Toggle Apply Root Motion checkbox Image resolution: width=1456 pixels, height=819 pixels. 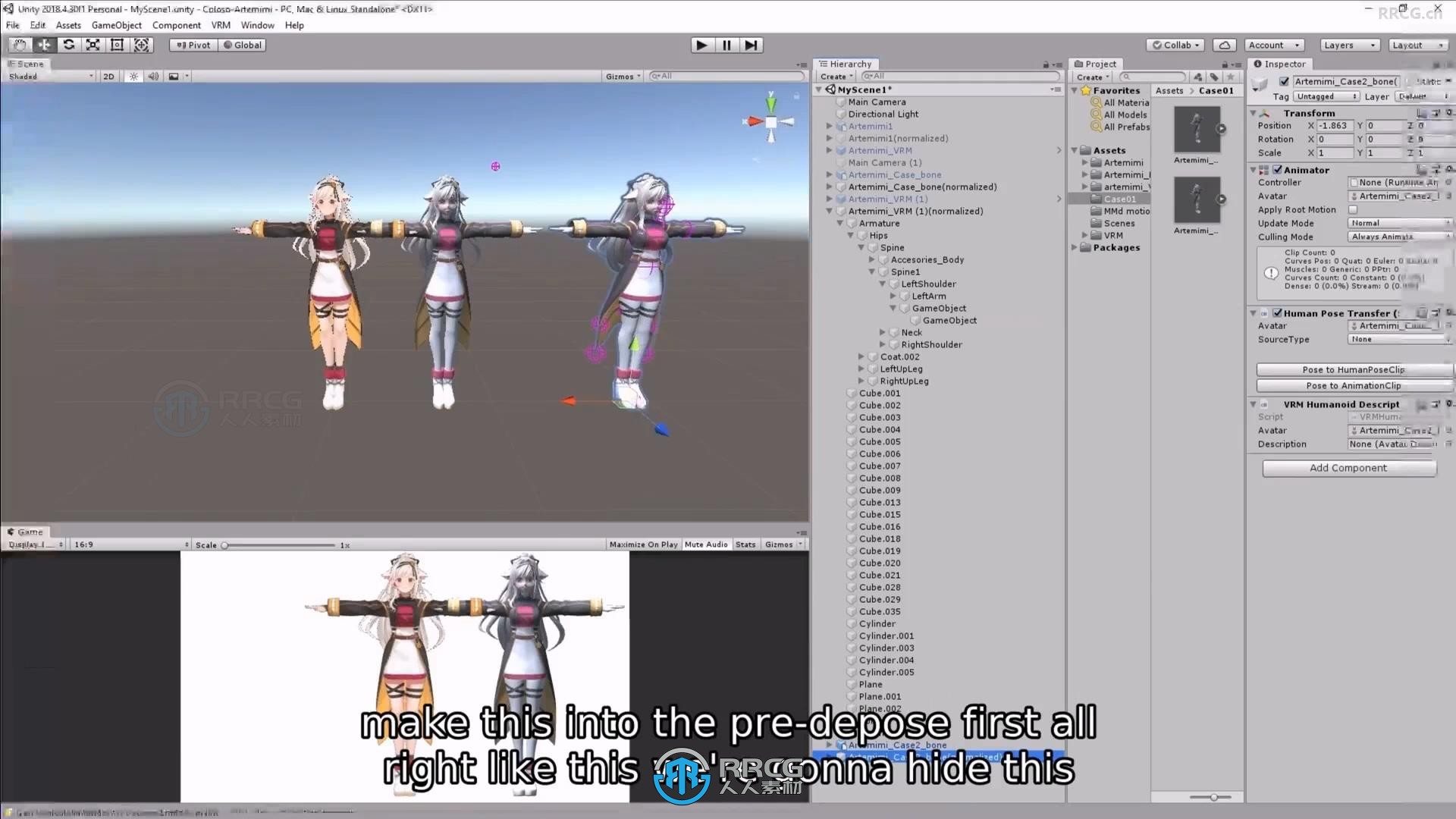click(x=1353, y=209)
